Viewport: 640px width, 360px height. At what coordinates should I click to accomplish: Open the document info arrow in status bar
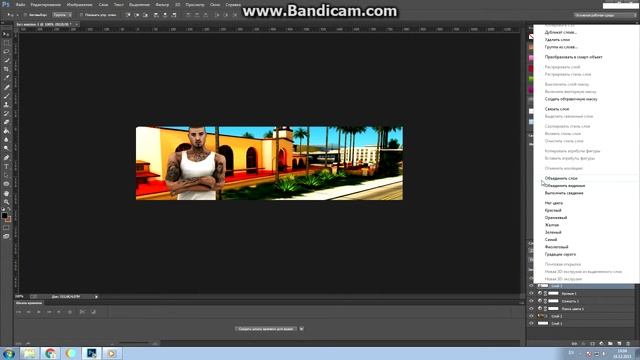pyautogui.click(x=96, y=297)
